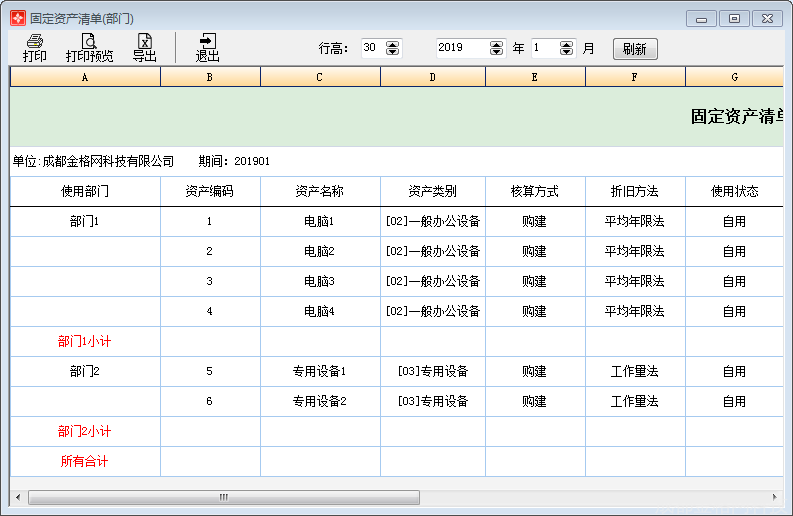The image size is (793, 516).
Task: Decrease row height with down arrow
Action: tap(392, 52)
